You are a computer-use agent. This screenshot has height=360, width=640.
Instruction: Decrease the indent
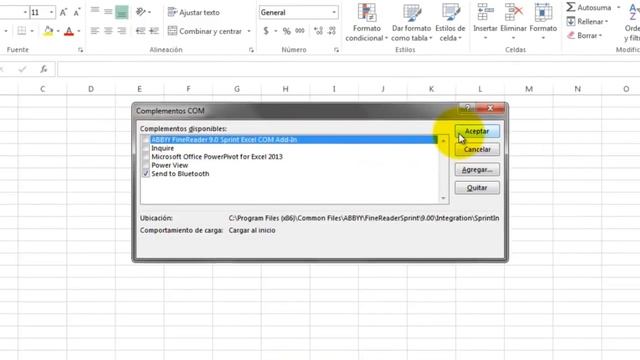tap(140, 31)
